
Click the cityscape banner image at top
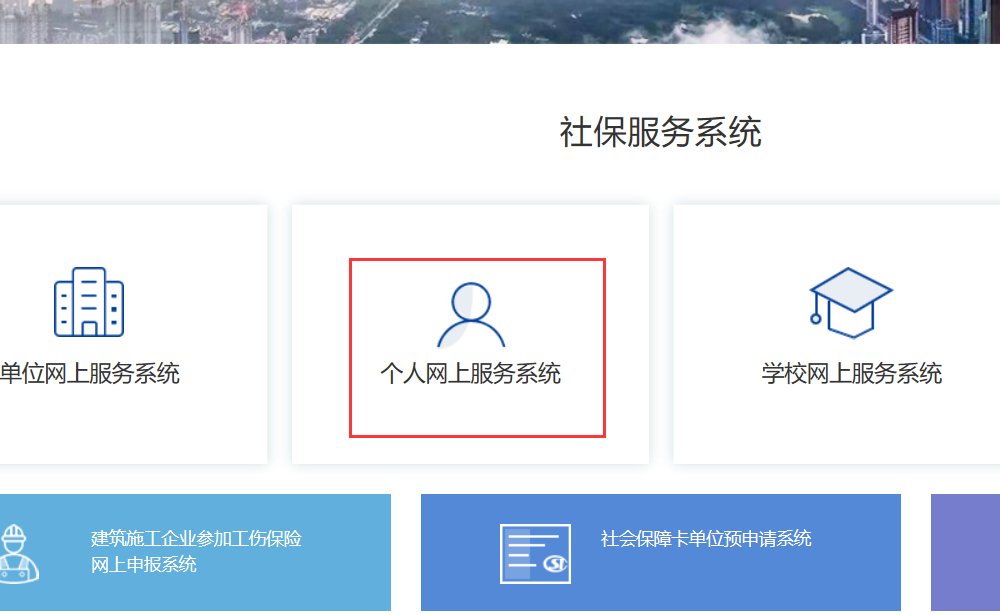(500, 20)
